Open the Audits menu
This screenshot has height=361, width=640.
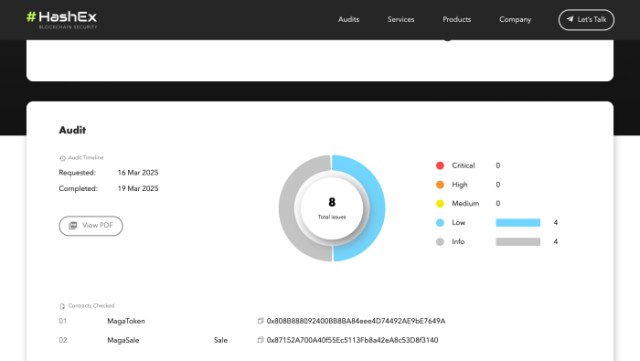(x=349, y=20)
